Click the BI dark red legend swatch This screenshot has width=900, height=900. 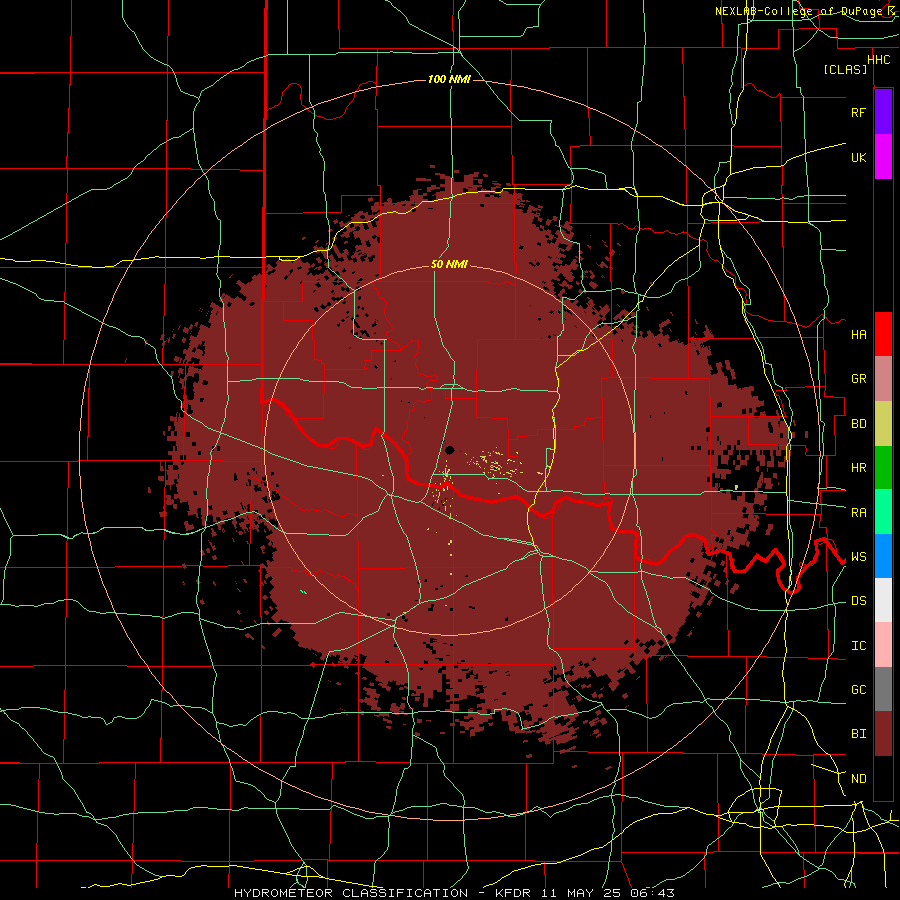click(883, 734)
